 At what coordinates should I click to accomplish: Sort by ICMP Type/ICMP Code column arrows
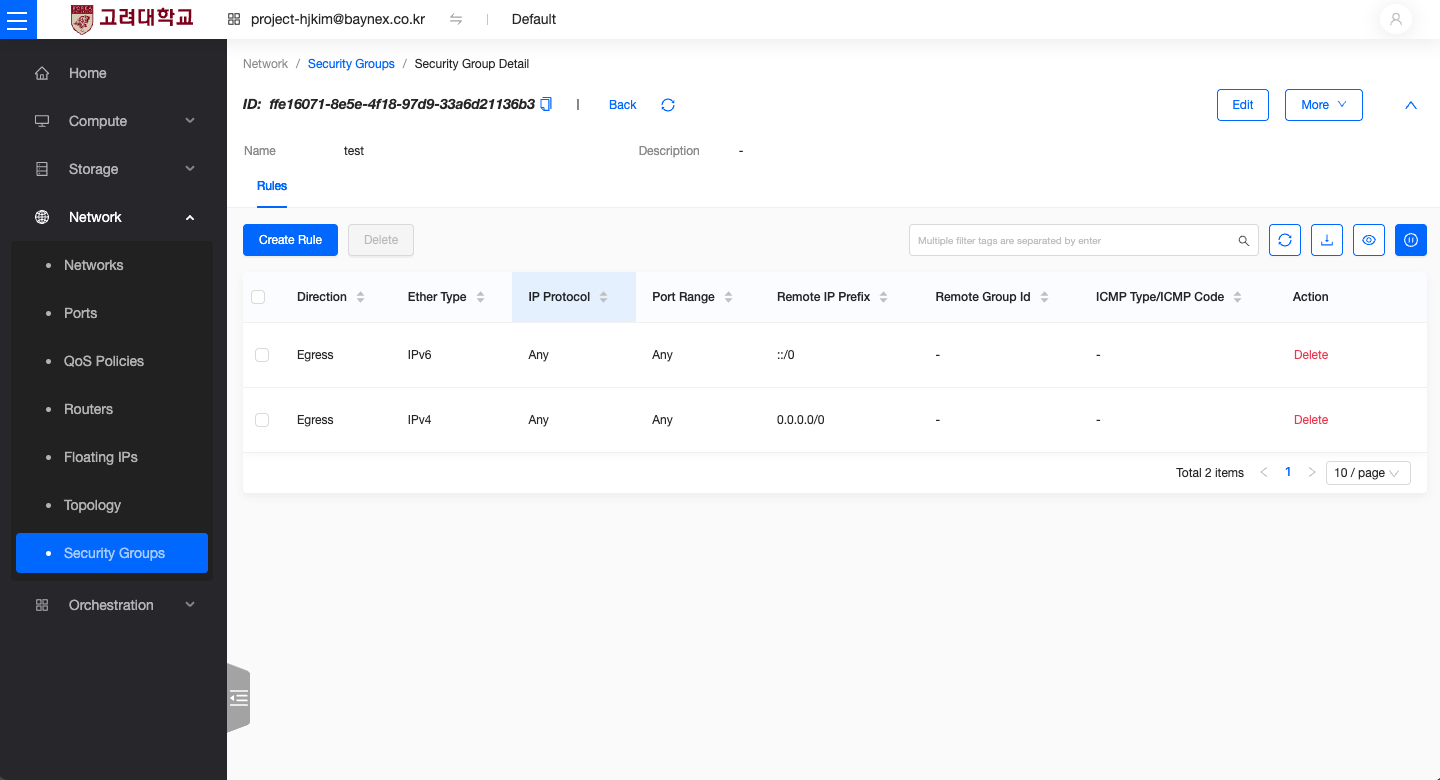pos(1238,297)
